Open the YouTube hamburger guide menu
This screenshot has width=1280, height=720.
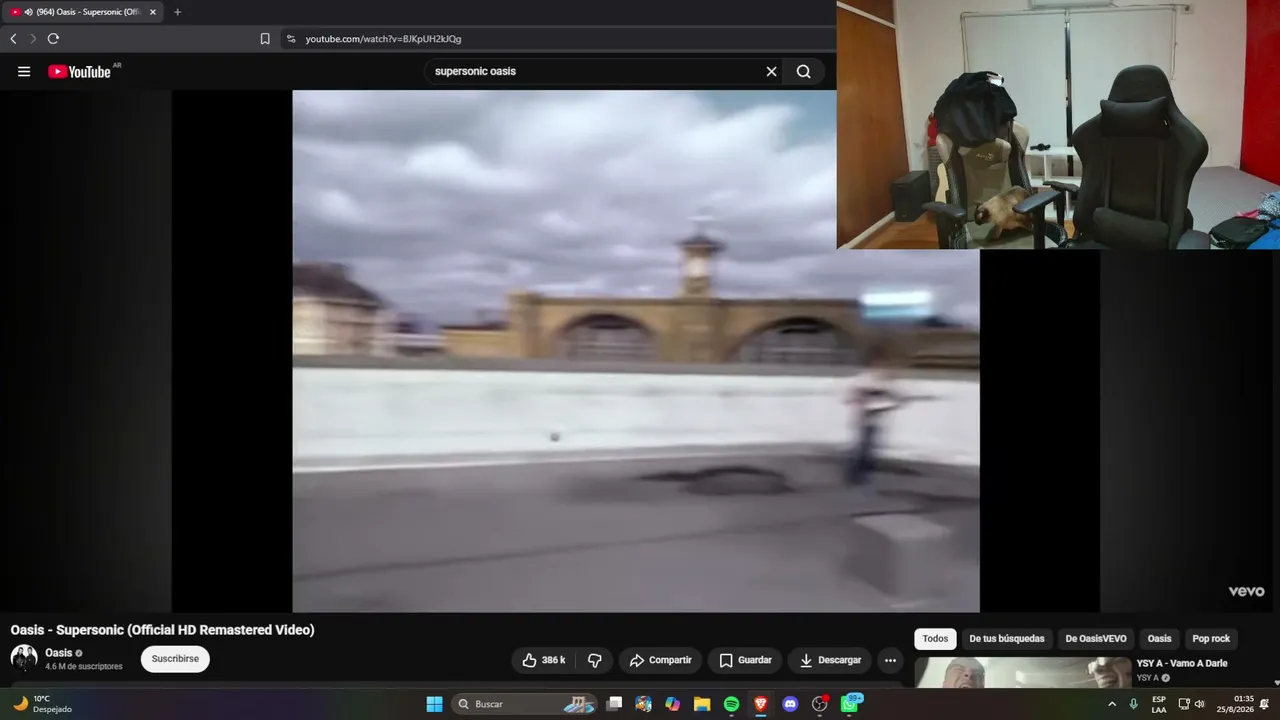pos(24,72)
